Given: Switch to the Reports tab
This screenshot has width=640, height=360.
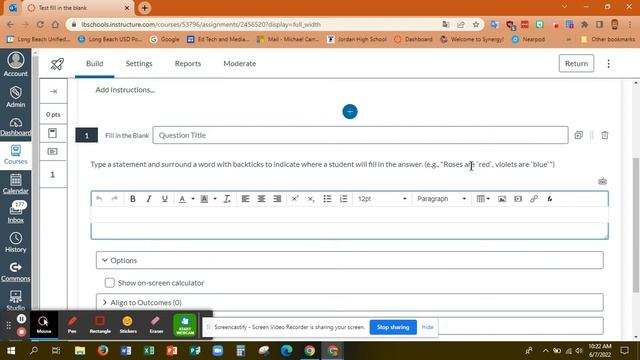Looking at the screenshot, I should click(188, 64).
